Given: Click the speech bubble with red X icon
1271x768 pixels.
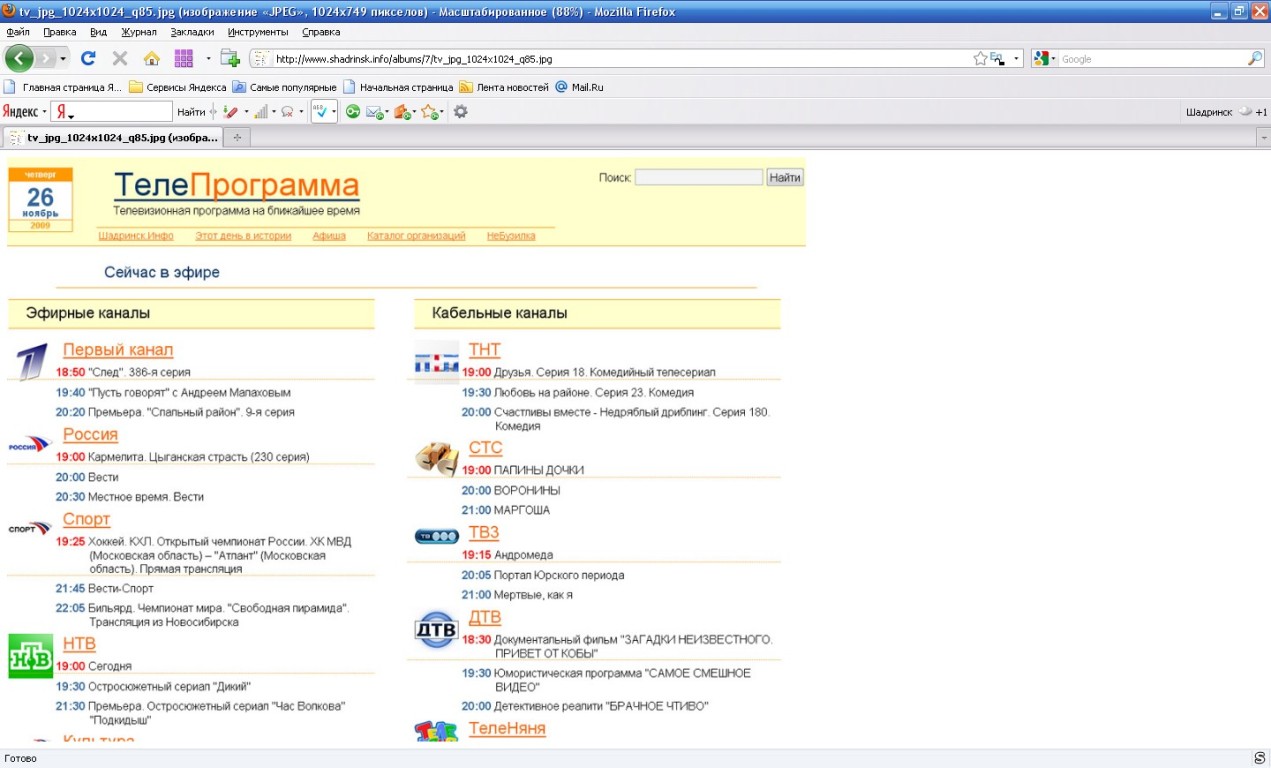Looking at the screenshot, I should (288, 112).
